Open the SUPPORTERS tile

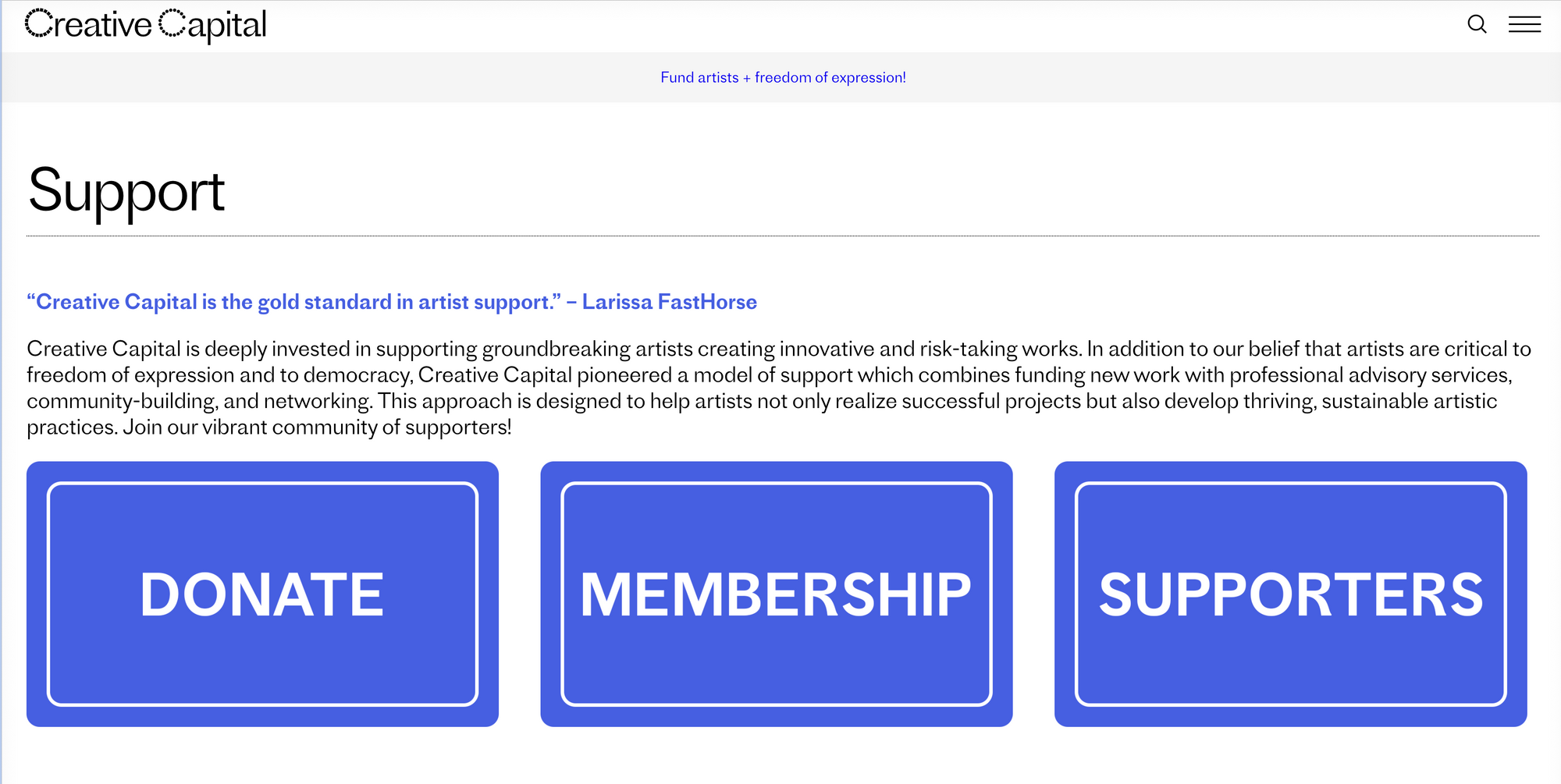[x=1290, y=594]
